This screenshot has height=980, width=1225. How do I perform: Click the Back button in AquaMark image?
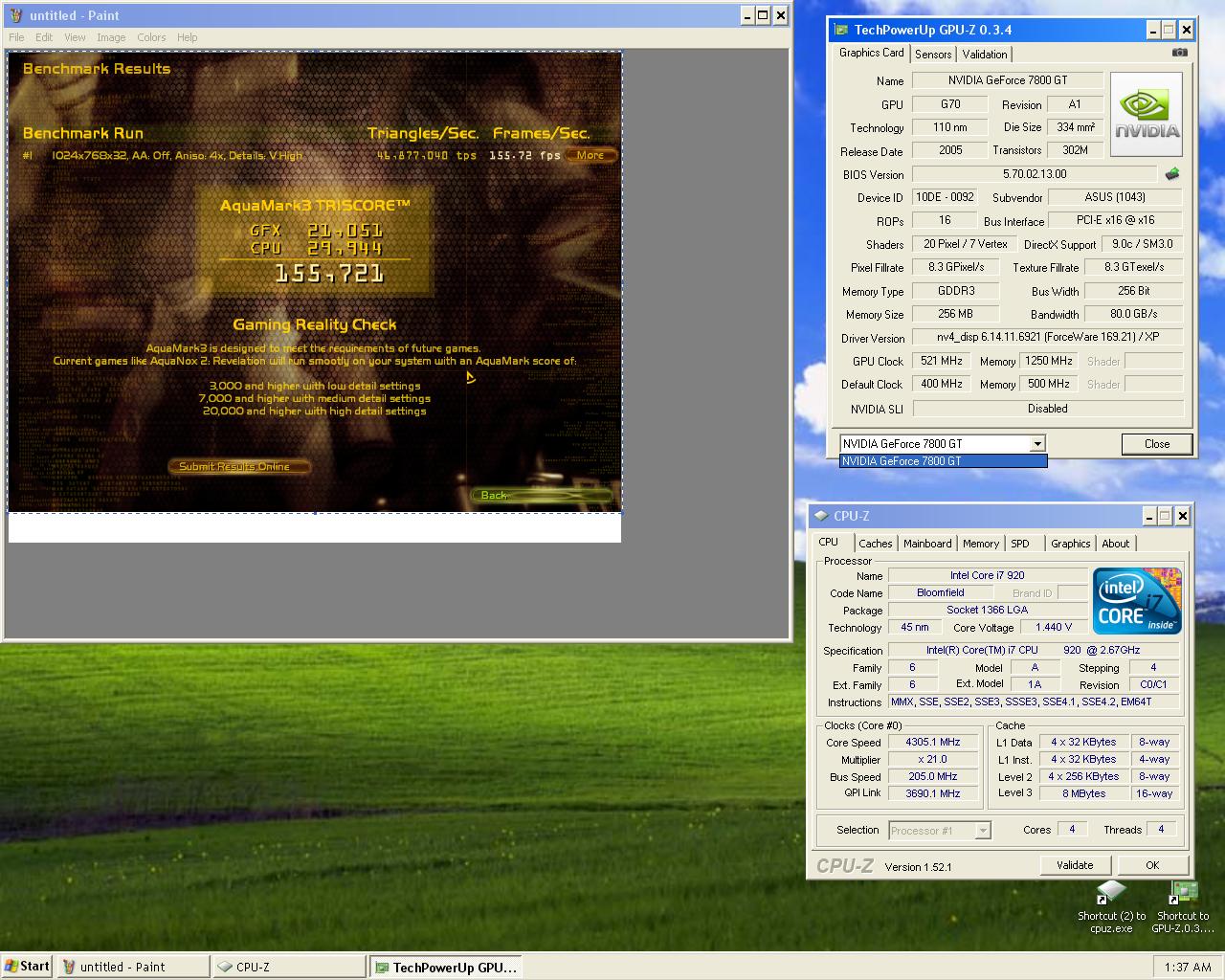(541, 495)
